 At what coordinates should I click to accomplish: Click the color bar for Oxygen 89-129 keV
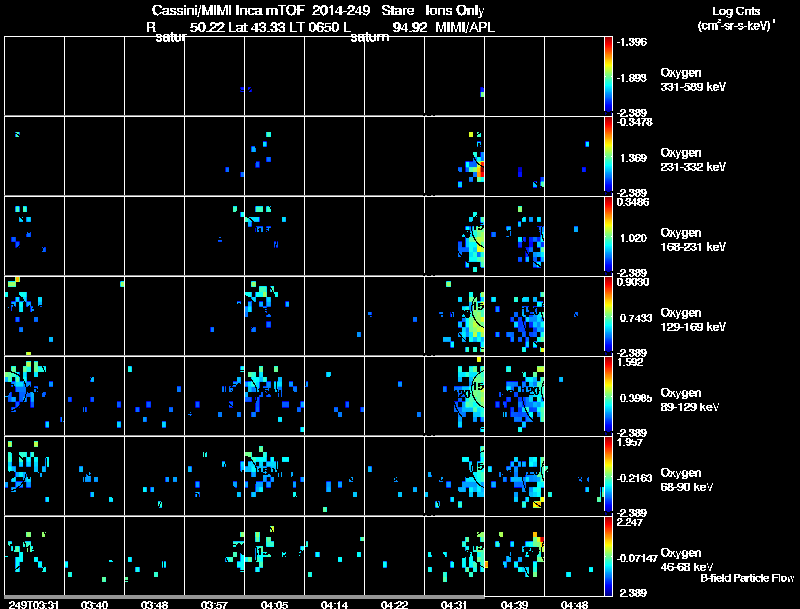[608, 395]
